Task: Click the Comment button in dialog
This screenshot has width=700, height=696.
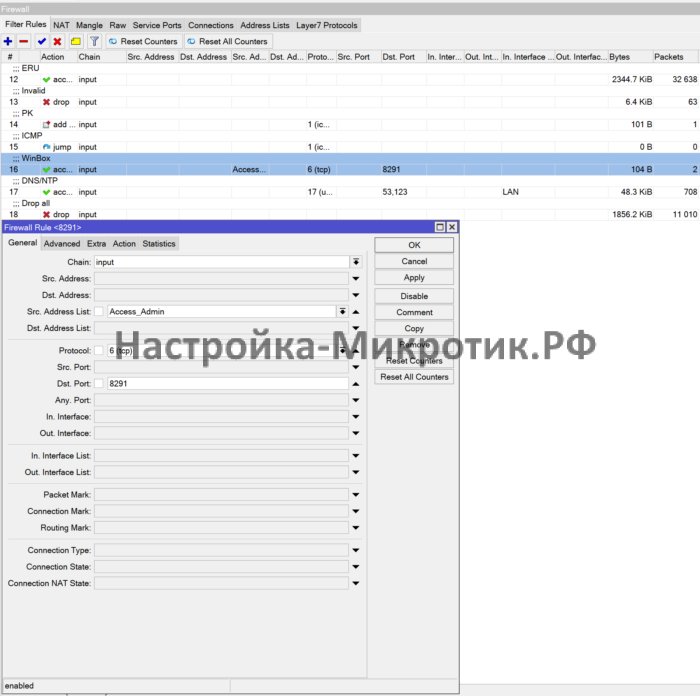Action: [x=414, y=313]
